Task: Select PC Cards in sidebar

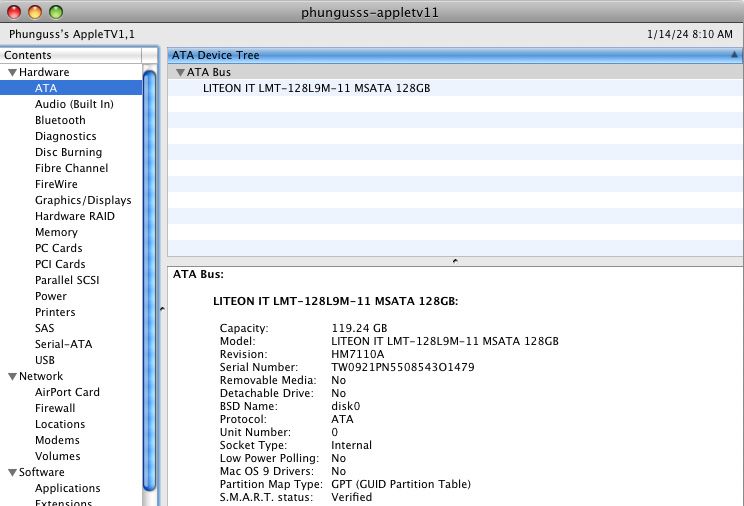Action: click(x=58, y=248)
